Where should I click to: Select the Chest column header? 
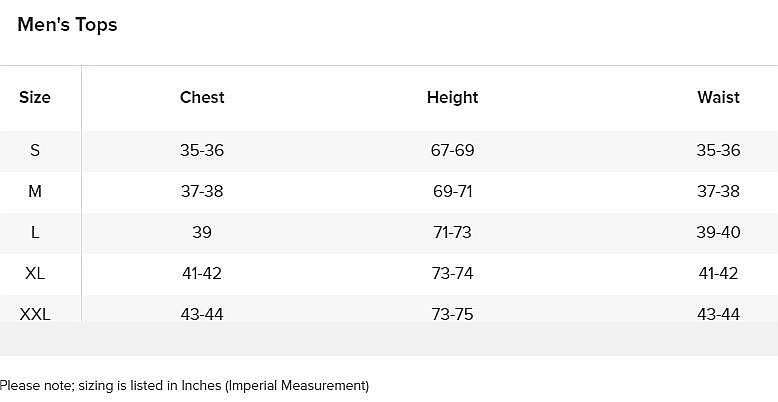tap(202, 97)
